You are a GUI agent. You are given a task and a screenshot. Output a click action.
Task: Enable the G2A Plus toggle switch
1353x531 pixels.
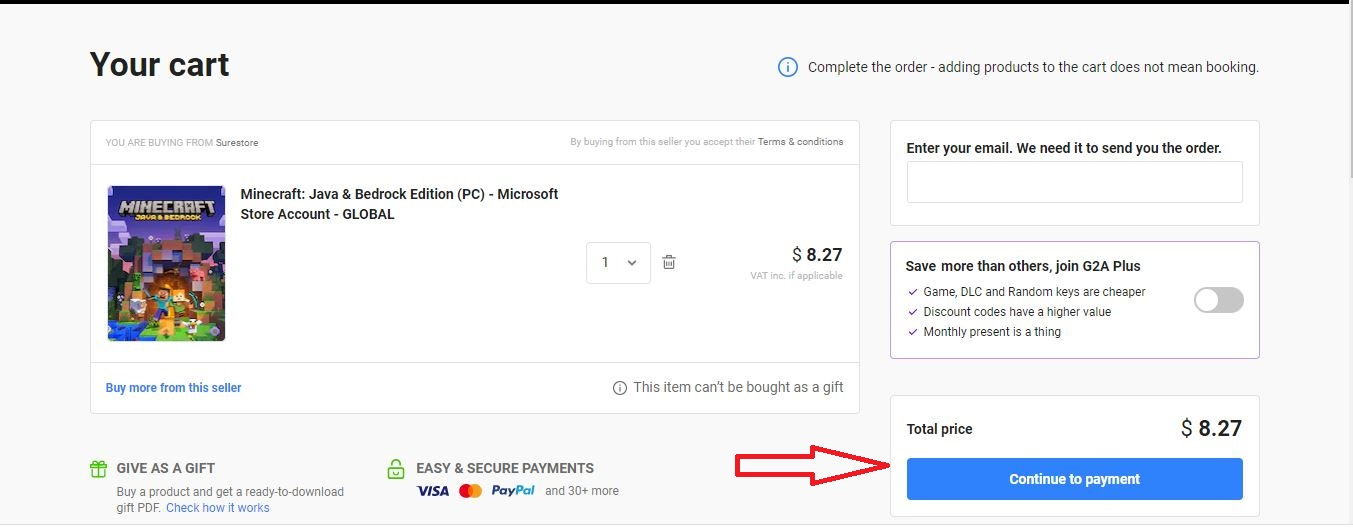pos(1218,300)
